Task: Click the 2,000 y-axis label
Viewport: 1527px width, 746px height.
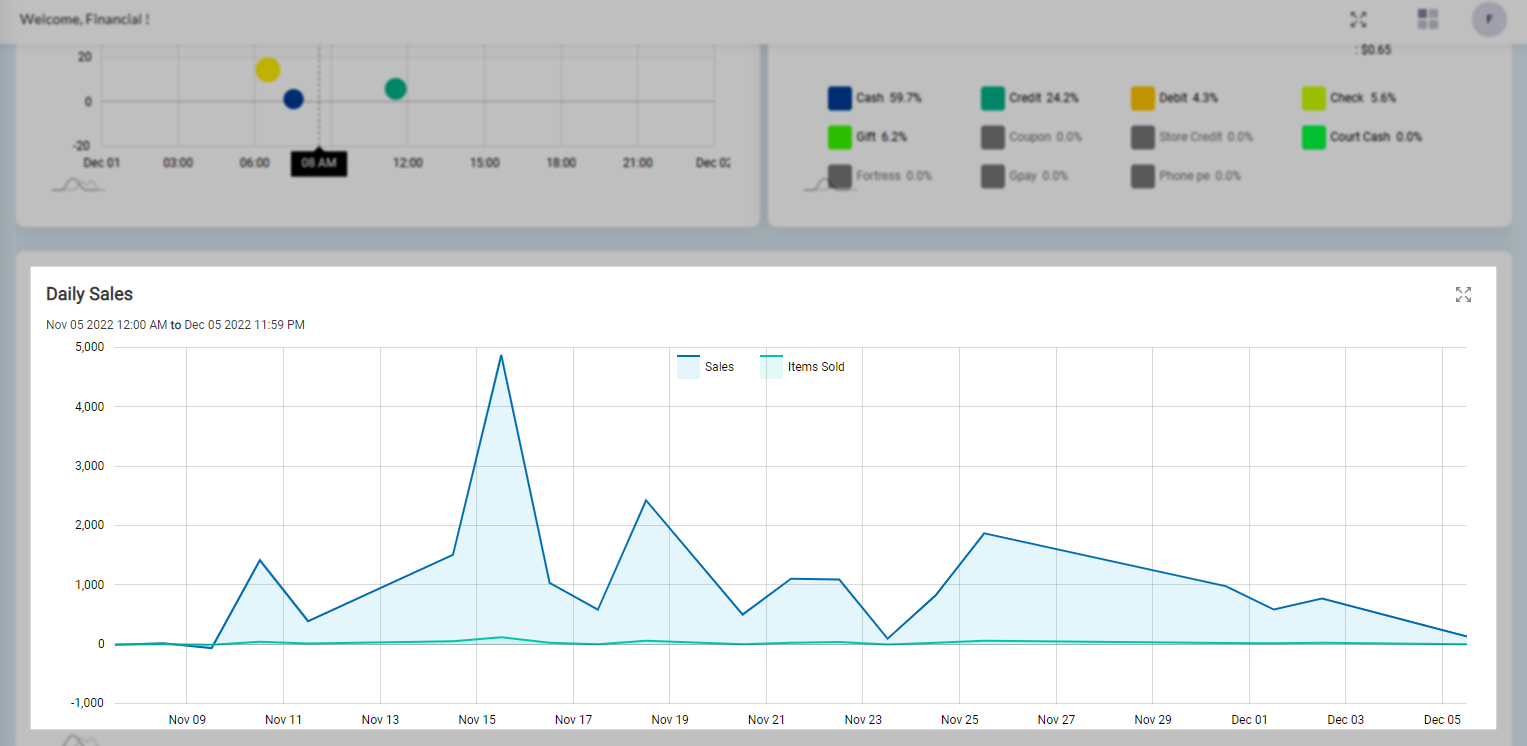Action: [88, 525]
